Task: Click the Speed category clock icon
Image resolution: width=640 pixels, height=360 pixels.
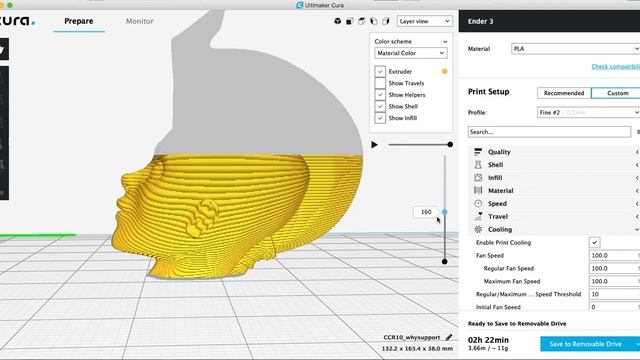Action: click(x=478, y=203)
